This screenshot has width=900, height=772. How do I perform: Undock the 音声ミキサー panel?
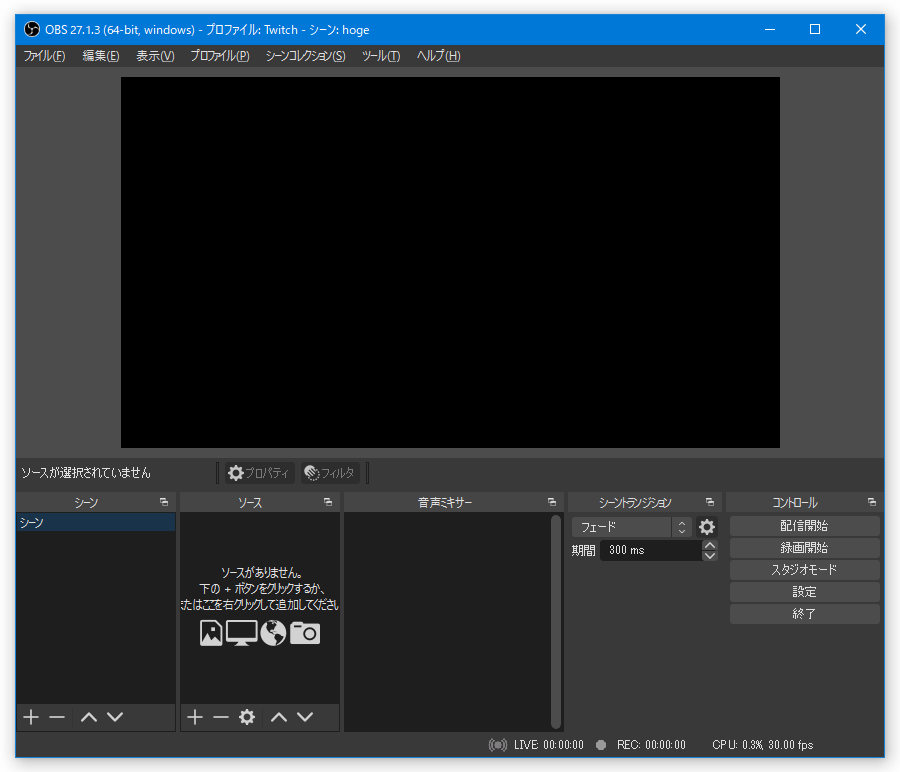[552, 502]
